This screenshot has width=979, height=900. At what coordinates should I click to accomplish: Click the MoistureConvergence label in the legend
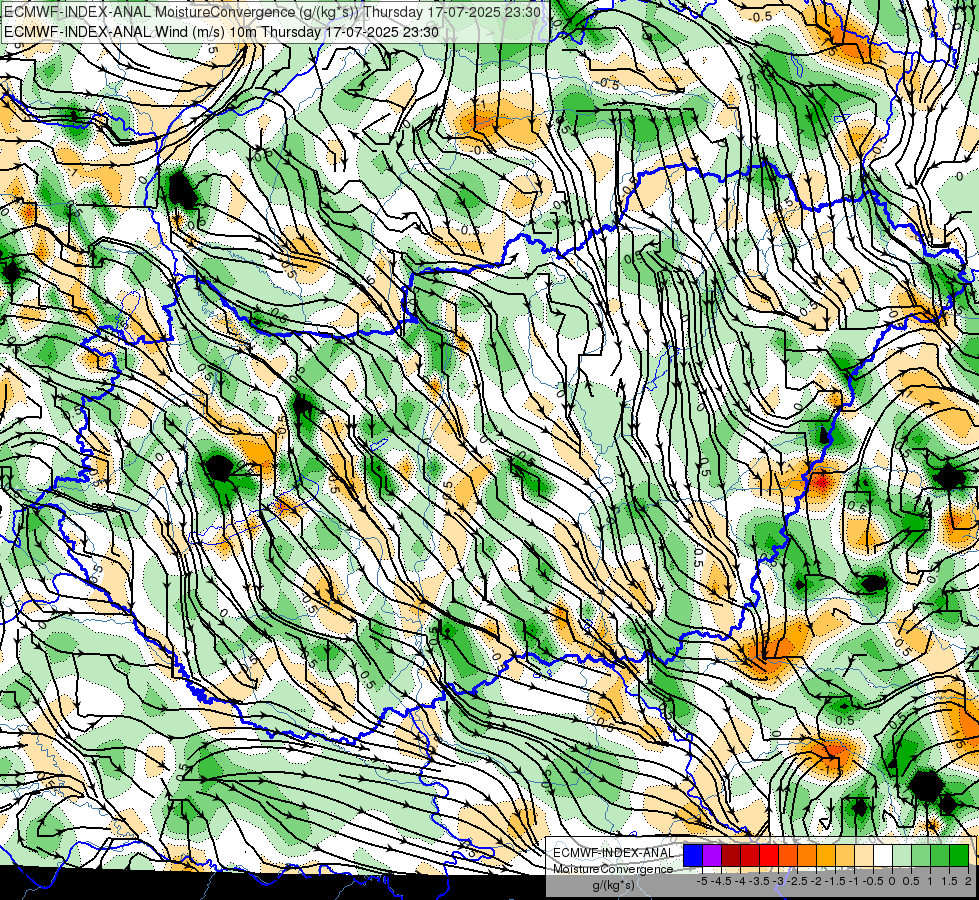(x=613, y=869)
